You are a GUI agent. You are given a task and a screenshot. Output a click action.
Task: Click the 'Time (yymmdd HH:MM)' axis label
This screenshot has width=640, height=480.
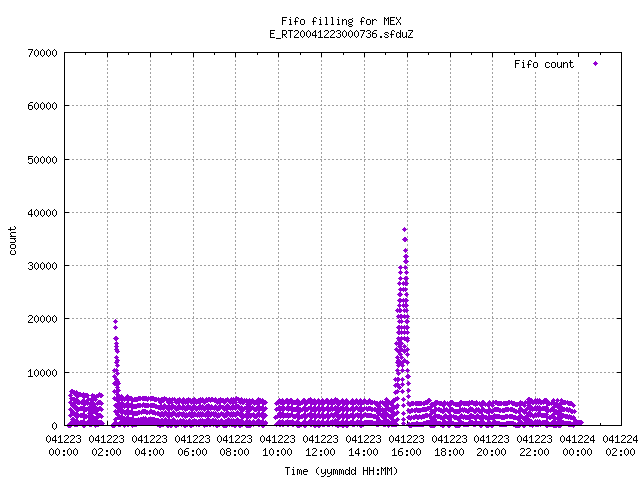click(341, 471)
